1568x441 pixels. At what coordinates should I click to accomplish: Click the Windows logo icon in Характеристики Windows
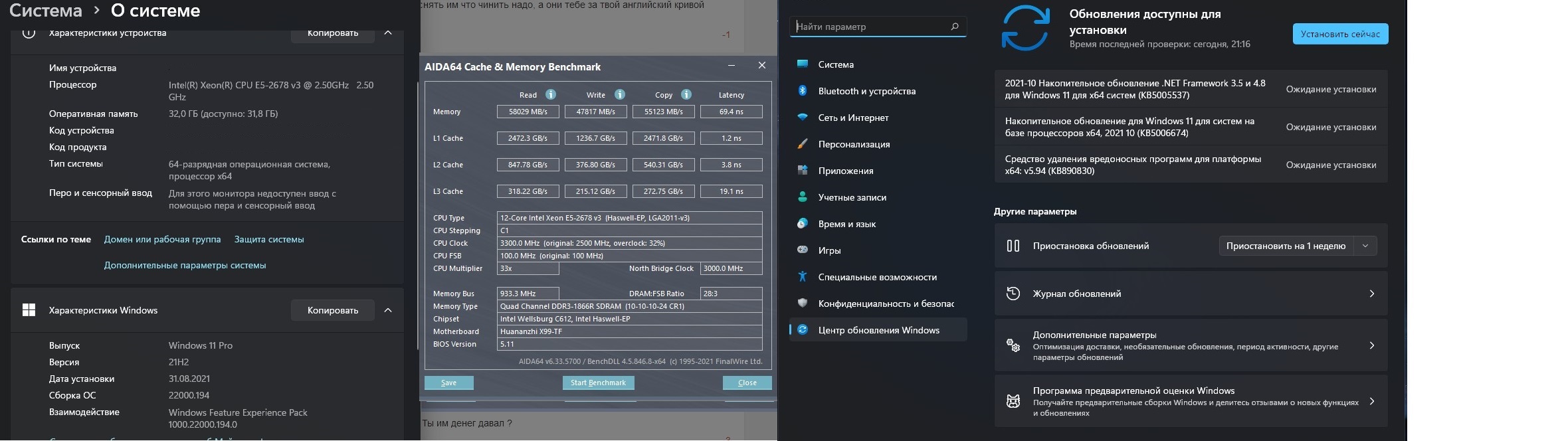pyautogui.click(x=29, y=310)
